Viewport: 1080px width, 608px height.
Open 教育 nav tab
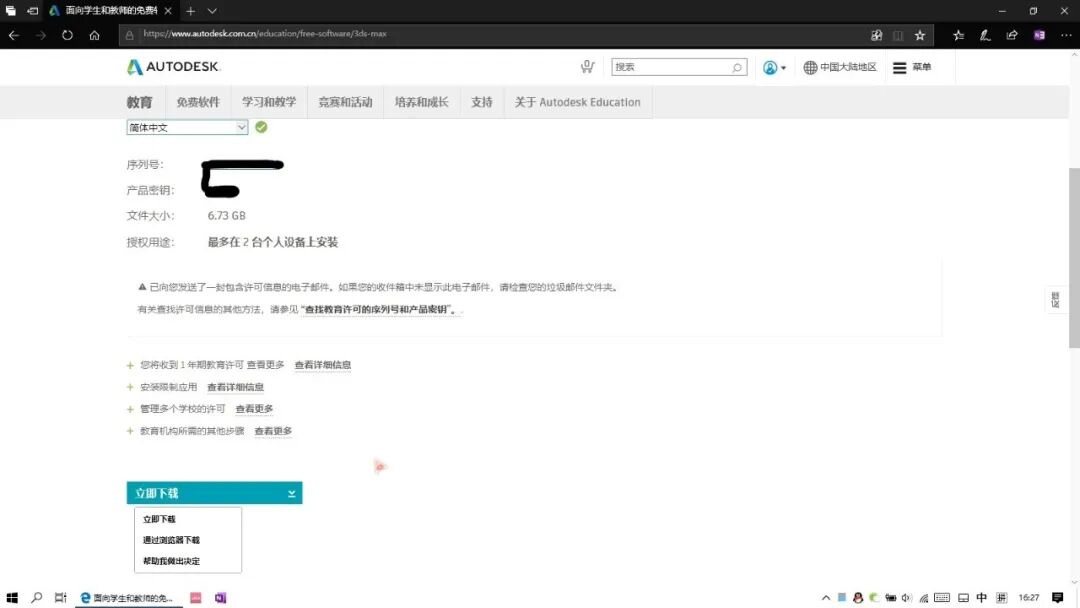pyautogui.click(x=139, y=102)
